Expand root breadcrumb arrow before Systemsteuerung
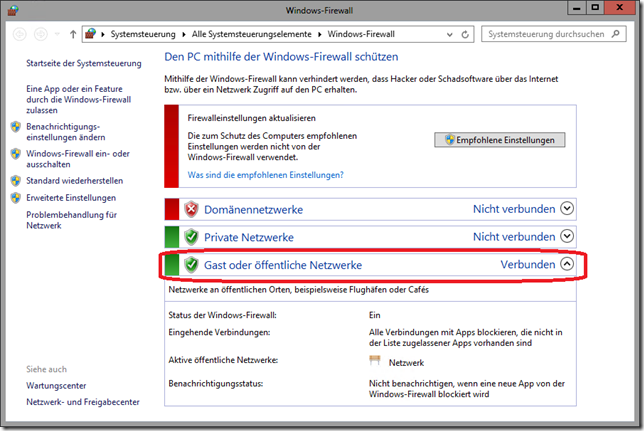Image resolution: width=644 pixels, height=431 pixels. pyautogui.click(x=103, y=34)
